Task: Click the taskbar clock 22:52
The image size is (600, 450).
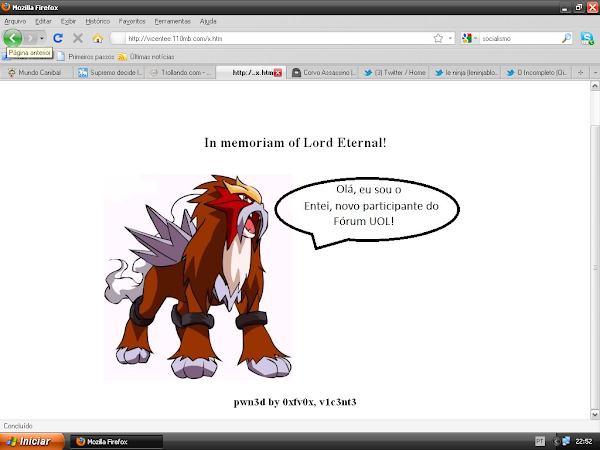Action: tap(584, 442)
